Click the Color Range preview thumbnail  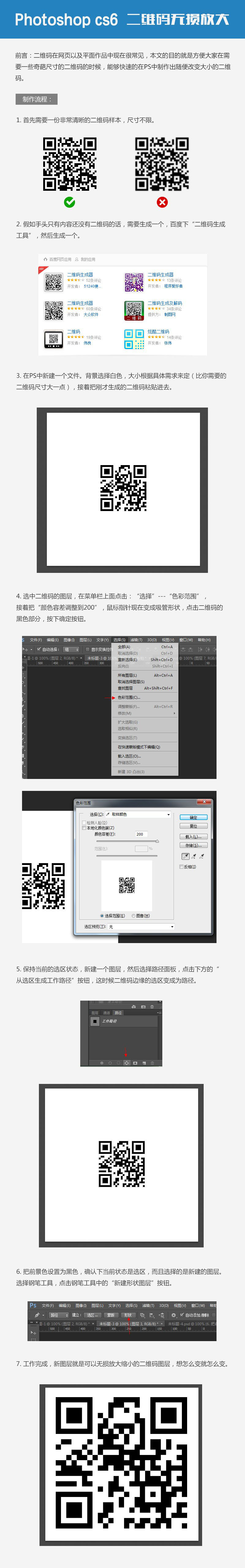[x=127, y=885]
